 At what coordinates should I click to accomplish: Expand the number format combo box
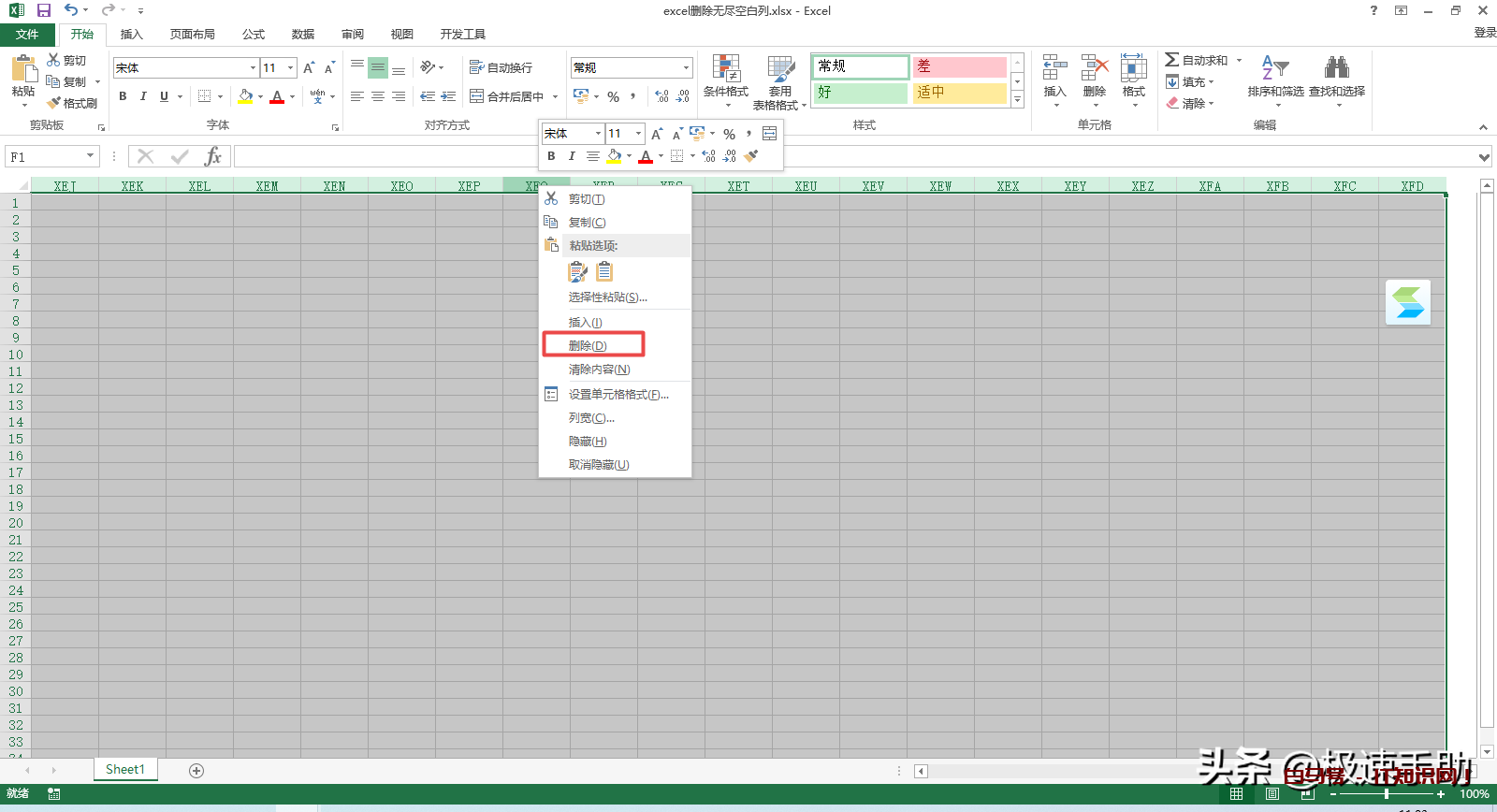[x=686, y=67]
